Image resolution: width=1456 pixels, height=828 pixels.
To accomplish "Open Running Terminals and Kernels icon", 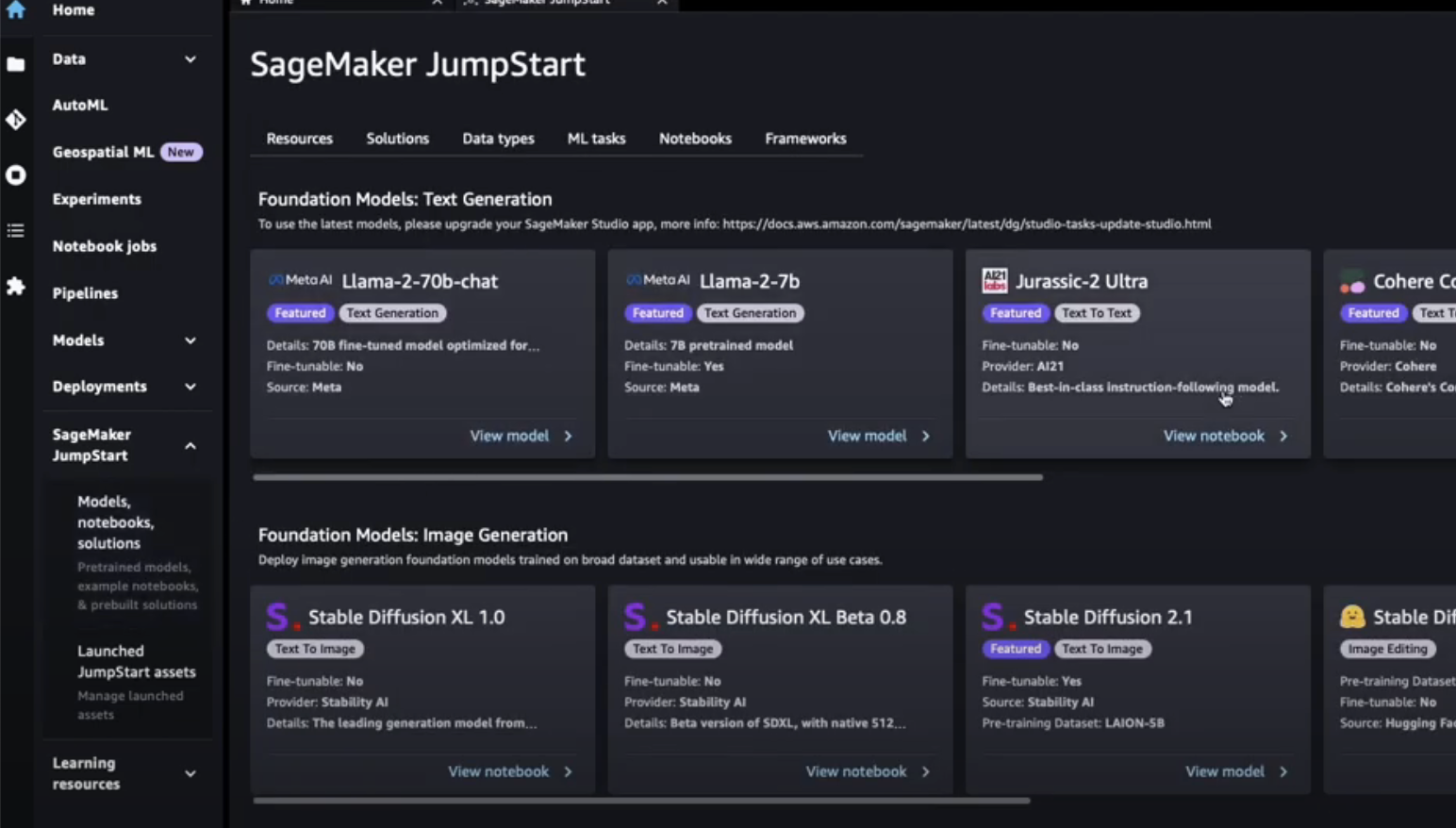I will point(15,174).
